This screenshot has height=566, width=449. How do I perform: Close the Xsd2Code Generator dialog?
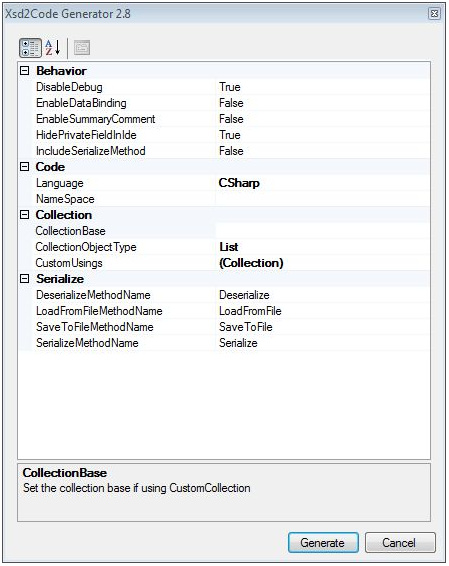click(x=435, y=14)
